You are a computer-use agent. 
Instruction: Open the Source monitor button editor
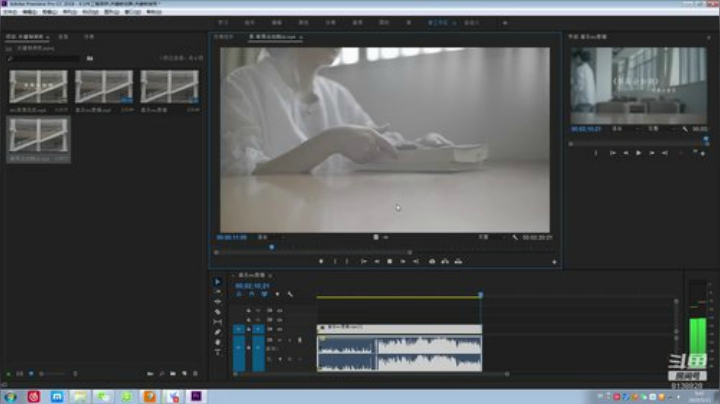554,262
